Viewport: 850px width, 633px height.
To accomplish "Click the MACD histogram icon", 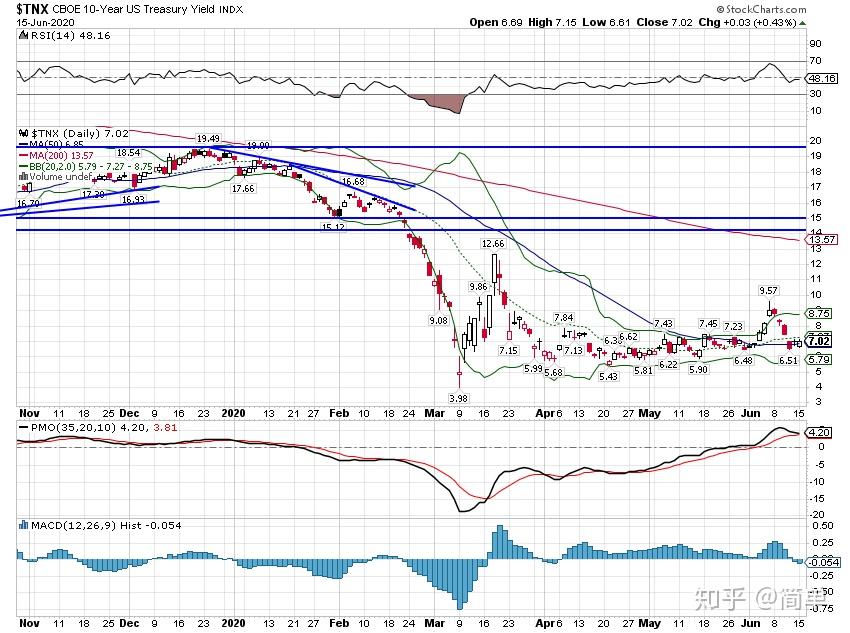I will [x=23, y=525].
